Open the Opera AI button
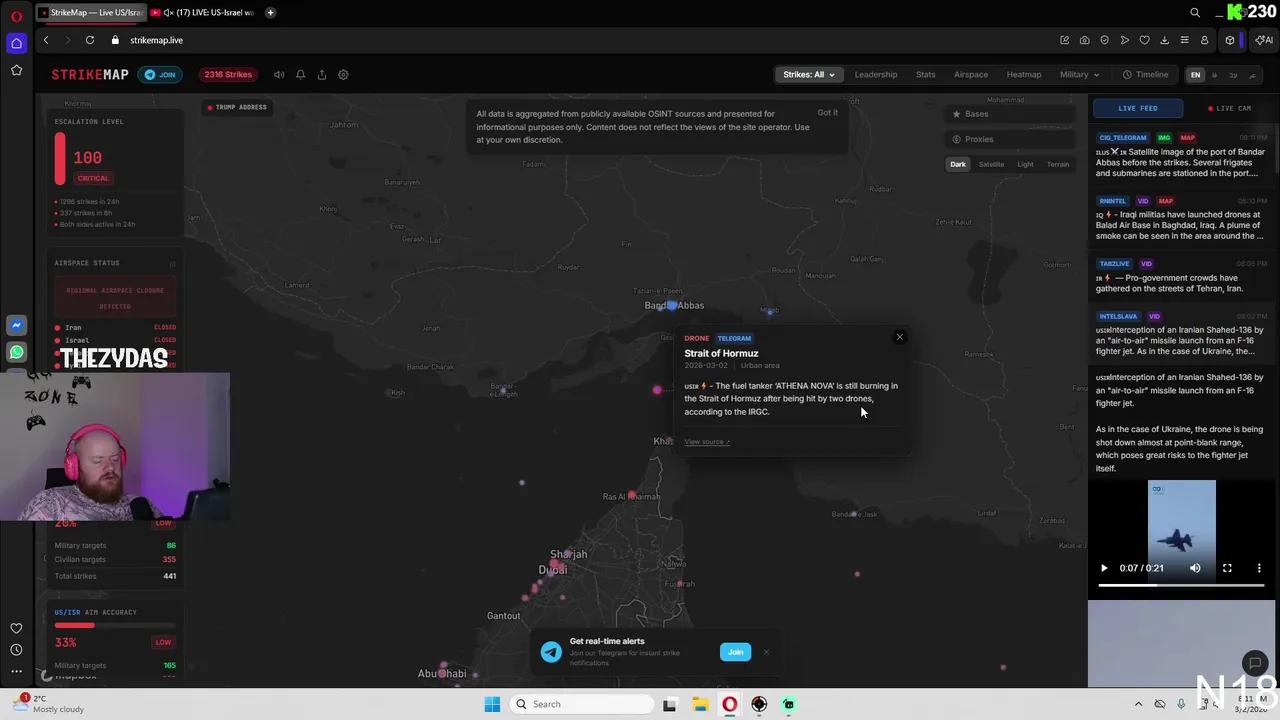This screenshot has height=720, width=1280. tap(1264, 40)
